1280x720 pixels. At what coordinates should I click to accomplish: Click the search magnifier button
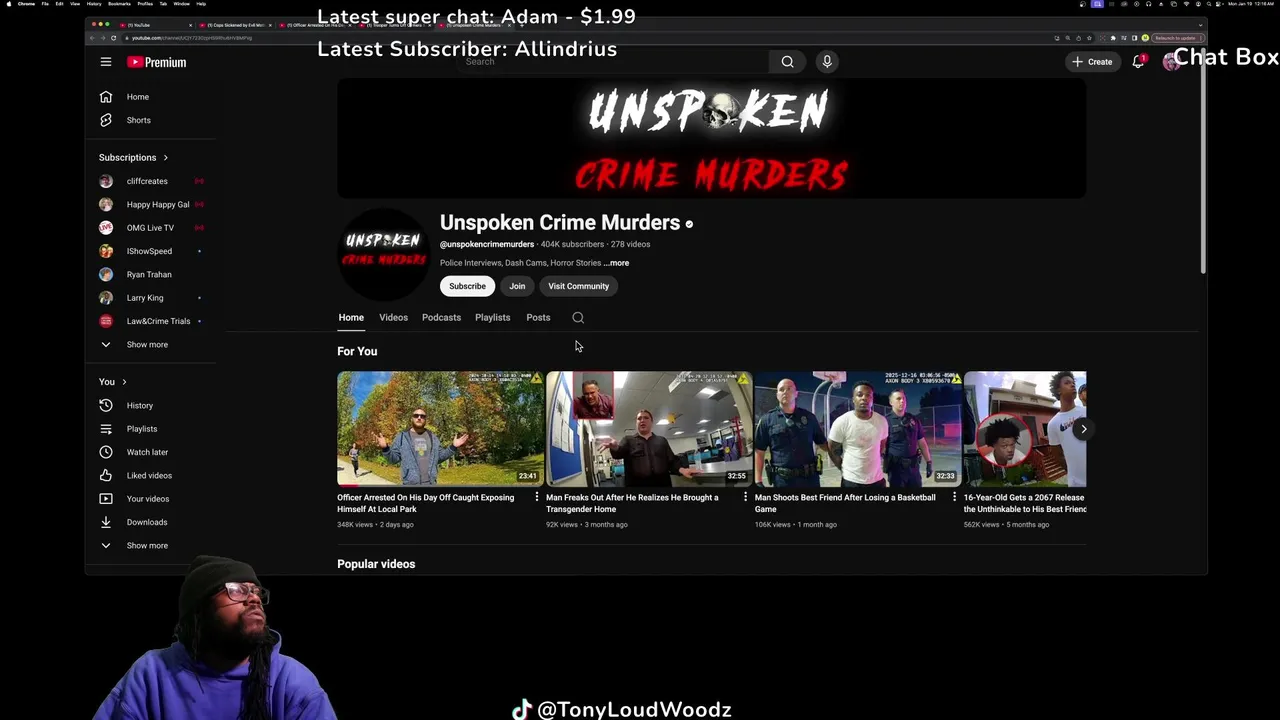tap(787, 62)
